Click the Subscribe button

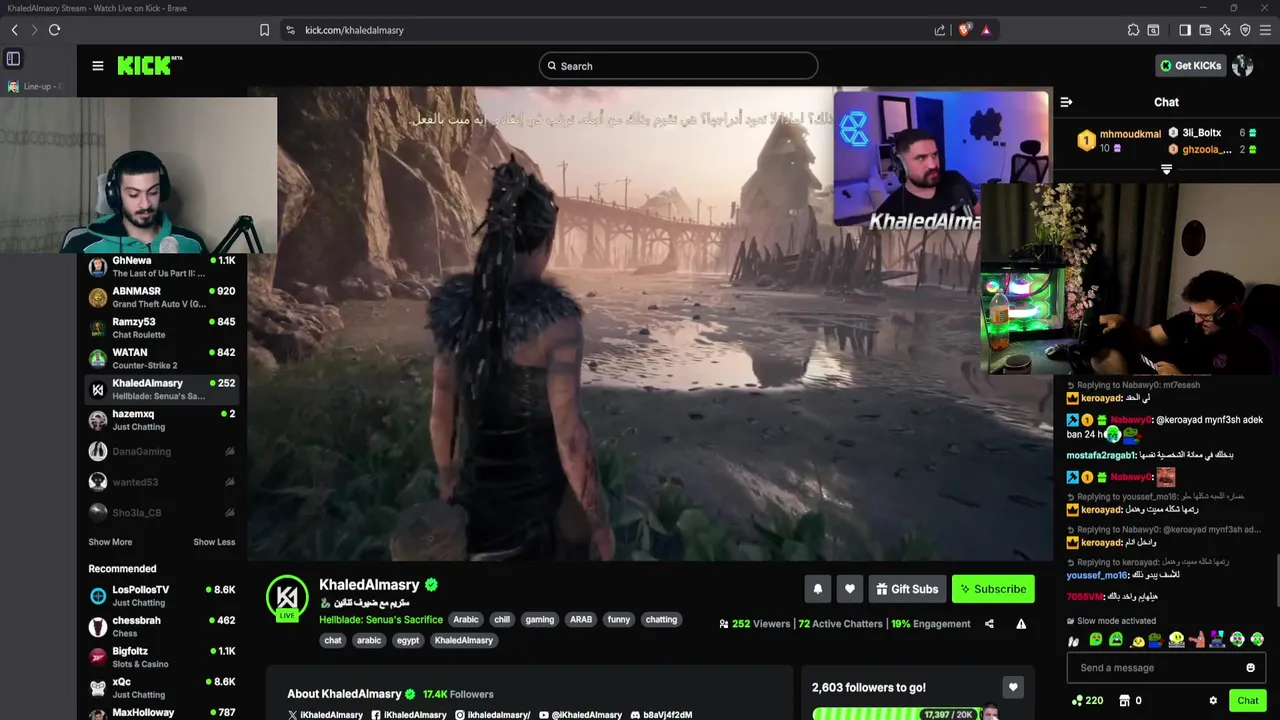(993, 589)
